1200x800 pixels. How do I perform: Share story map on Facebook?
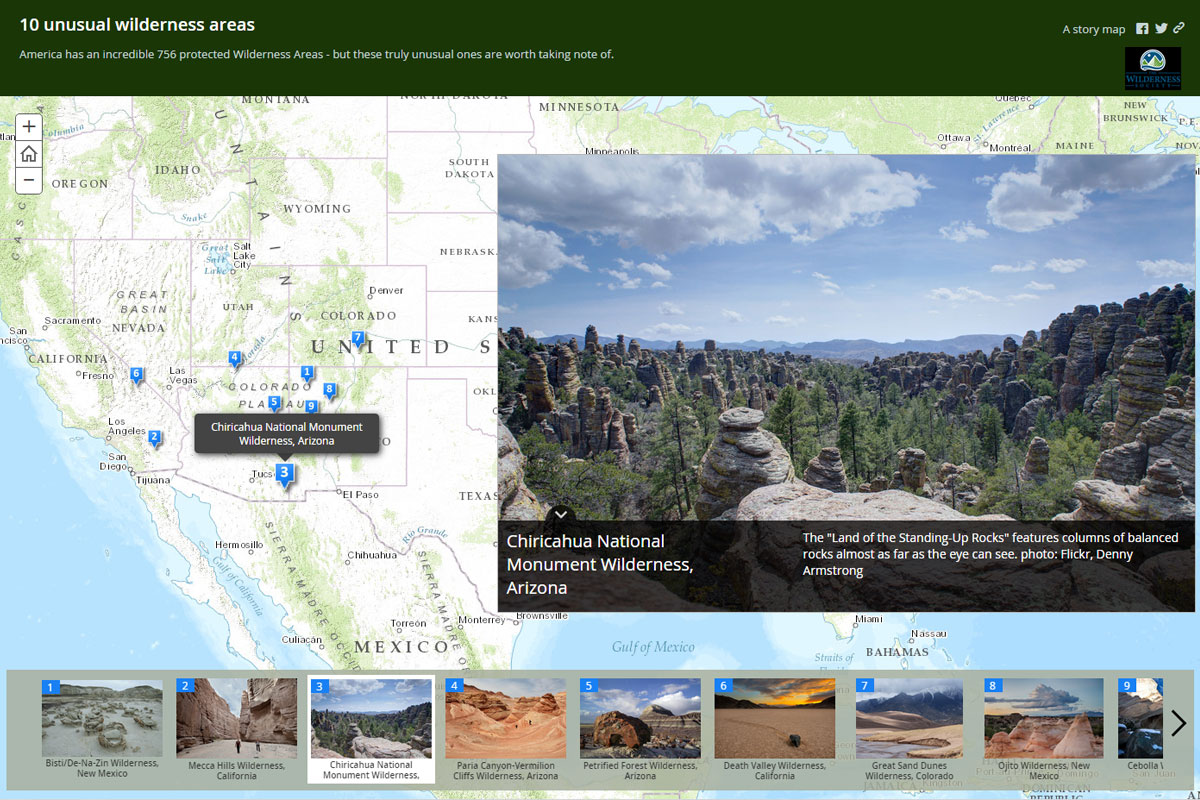click(x=1142, y=29)
